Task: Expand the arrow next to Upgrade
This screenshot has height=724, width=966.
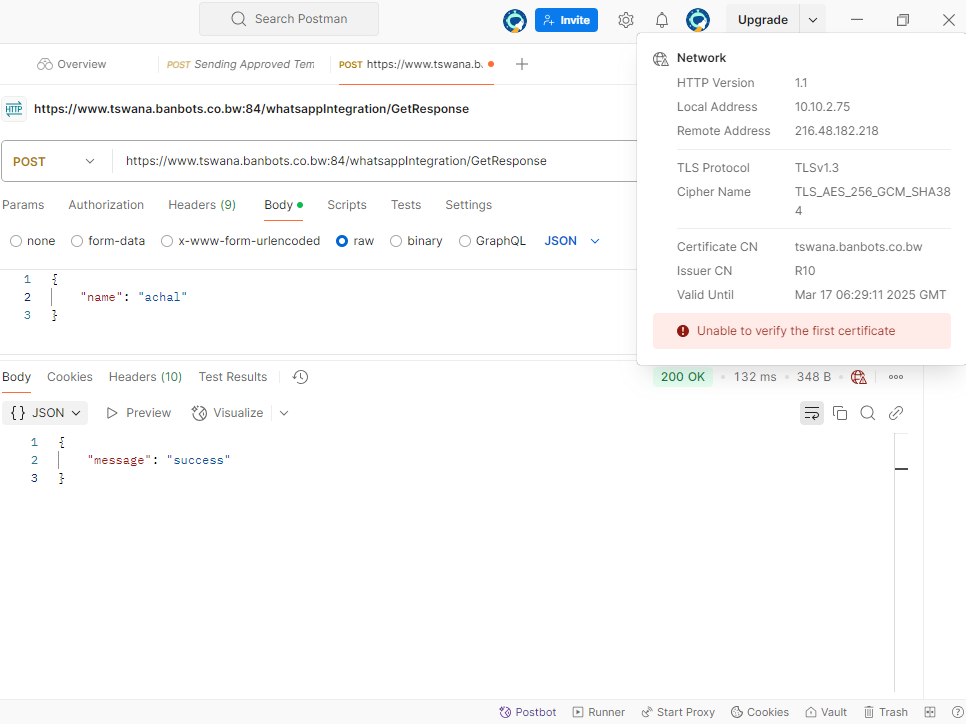Action: point(813,20)
